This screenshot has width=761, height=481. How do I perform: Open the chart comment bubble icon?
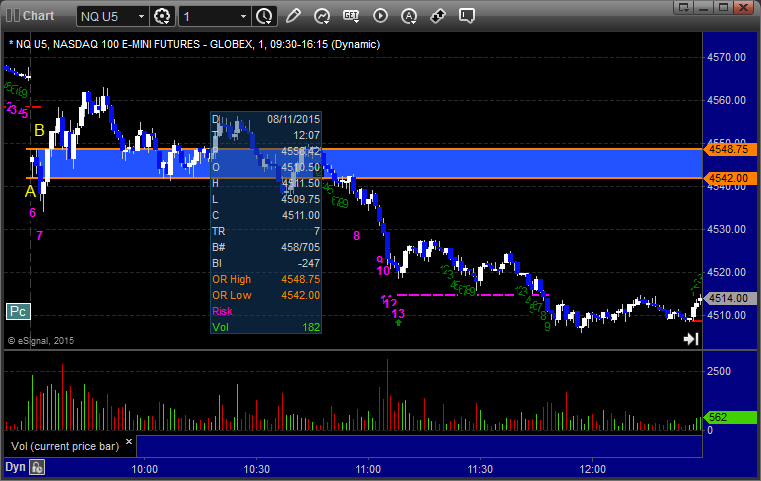pyautogui.click(x=467, y=16)
